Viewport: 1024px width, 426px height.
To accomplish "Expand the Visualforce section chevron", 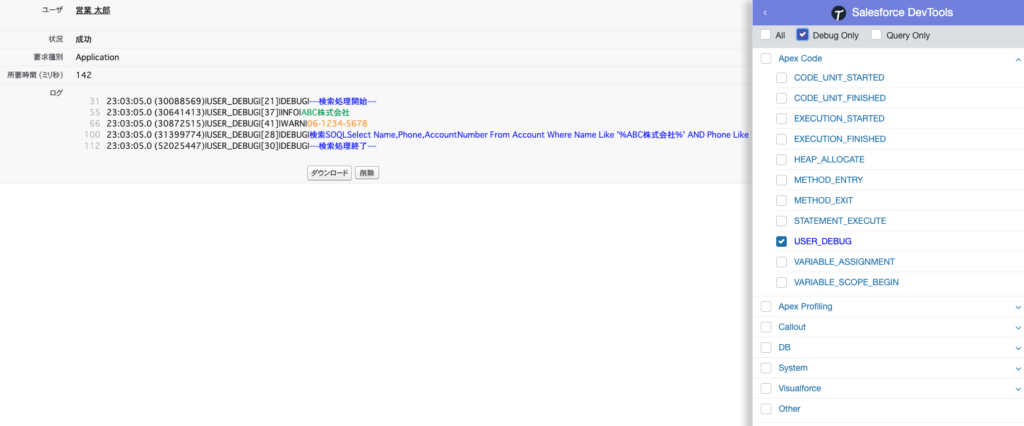I will 1017,389.
